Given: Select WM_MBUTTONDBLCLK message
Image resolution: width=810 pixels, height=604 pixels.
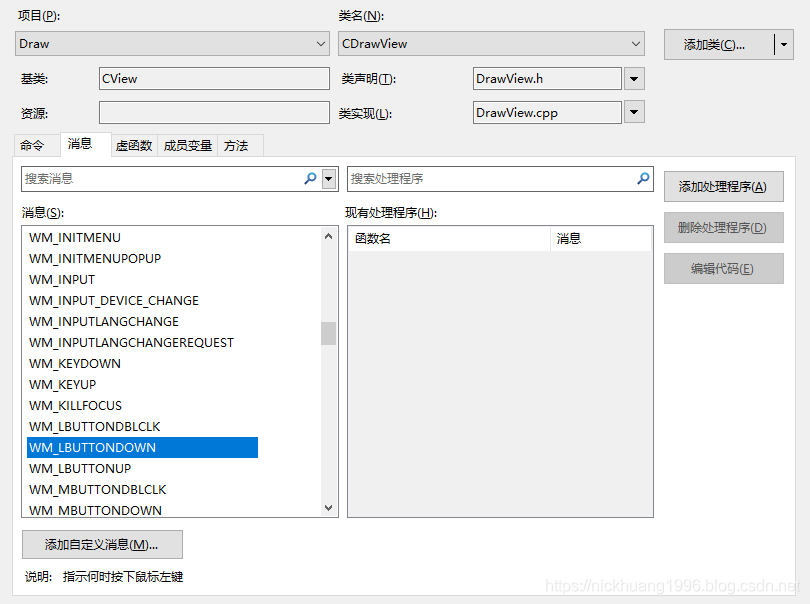Looking at the screenshot, I should [x=98, y=489].
